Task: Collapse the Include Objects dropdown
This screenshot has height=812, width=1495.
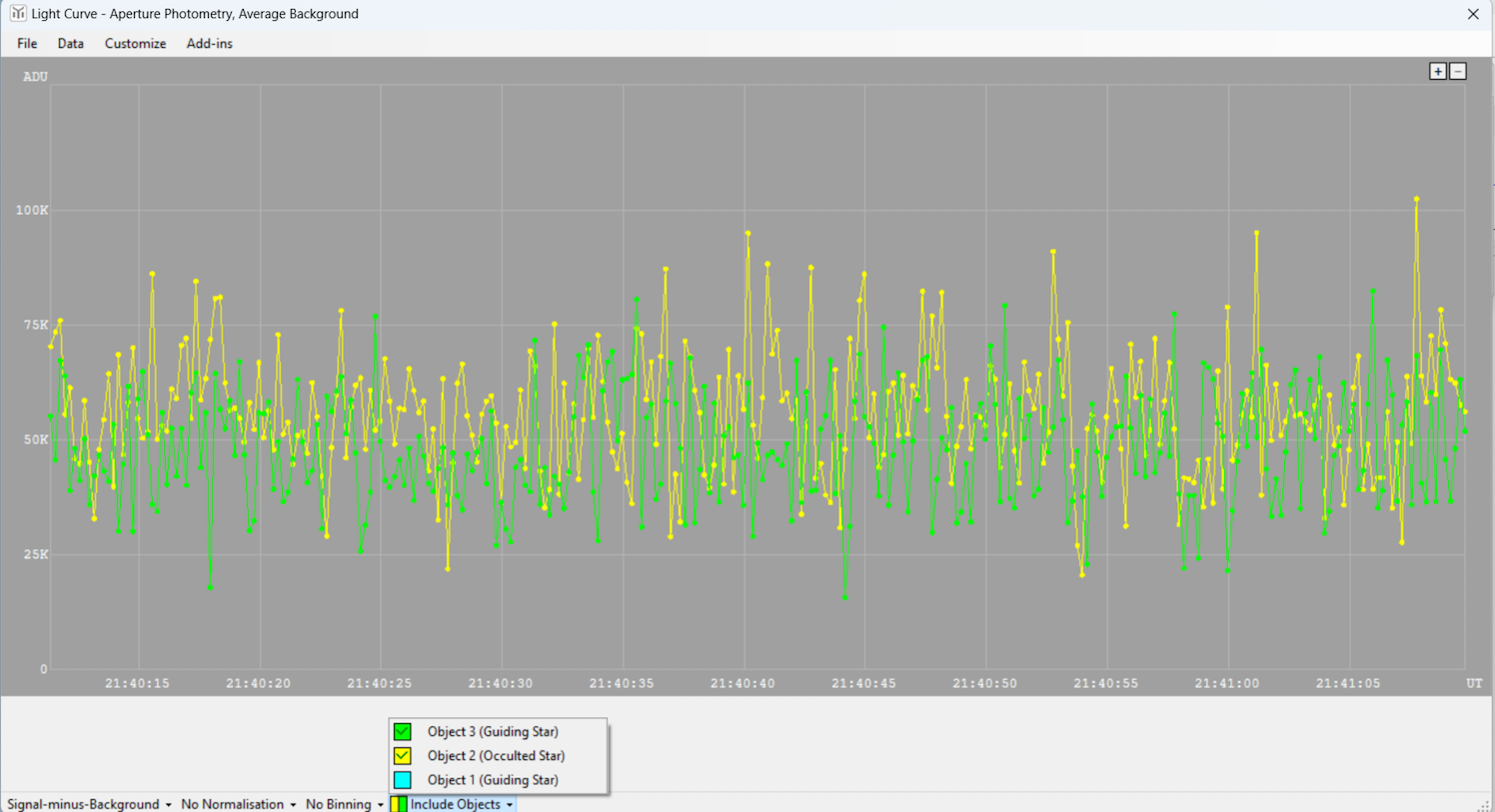Action: (461, 804)
